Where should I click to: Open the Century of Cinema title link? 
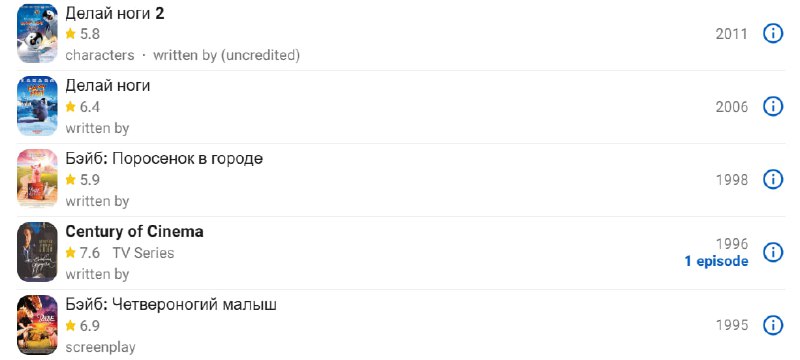point(134,232)
